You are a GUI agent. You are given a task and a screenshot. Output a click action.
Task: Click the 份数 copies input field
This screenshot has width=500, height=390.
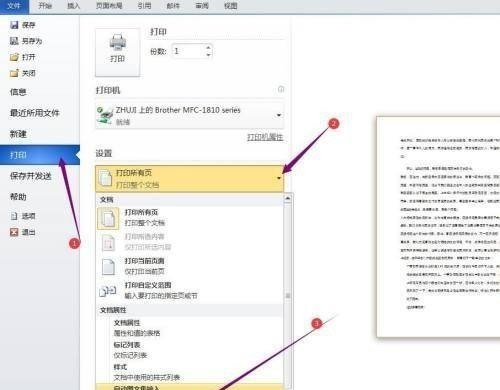[188, 51]
